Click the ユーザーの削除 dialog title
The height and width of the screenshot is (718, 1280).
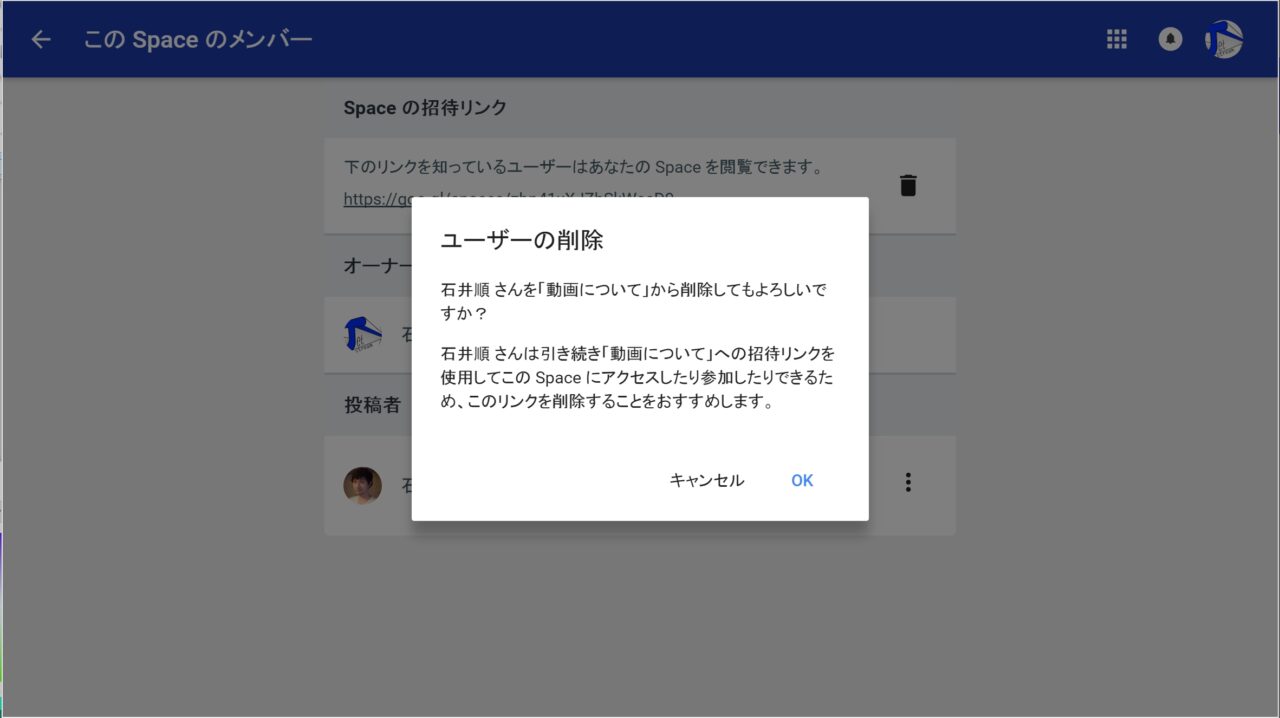coord(522,241)
